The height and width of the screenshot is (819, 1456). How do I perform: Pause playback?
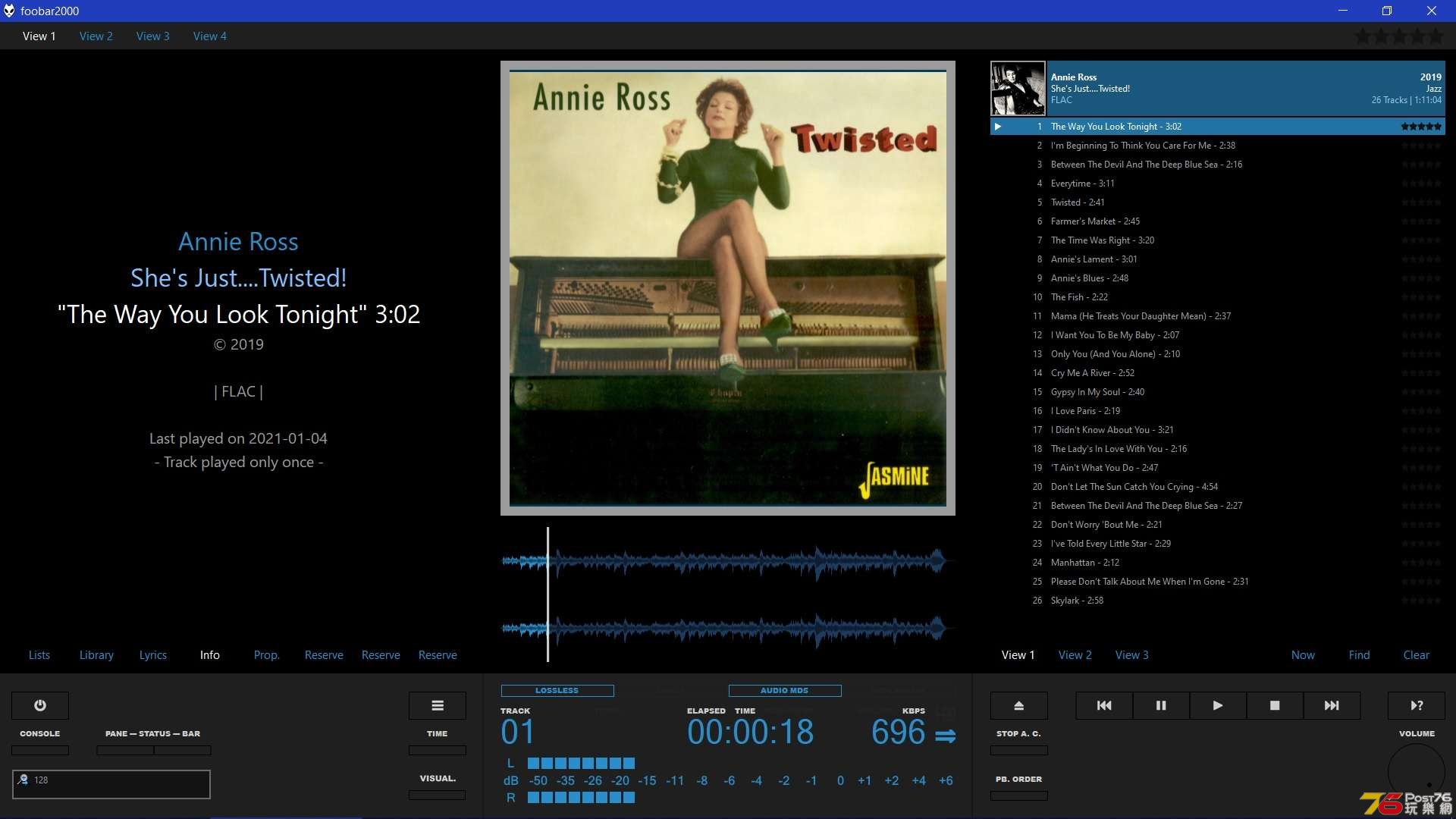pyautogui.click(x=1161, y=705)
